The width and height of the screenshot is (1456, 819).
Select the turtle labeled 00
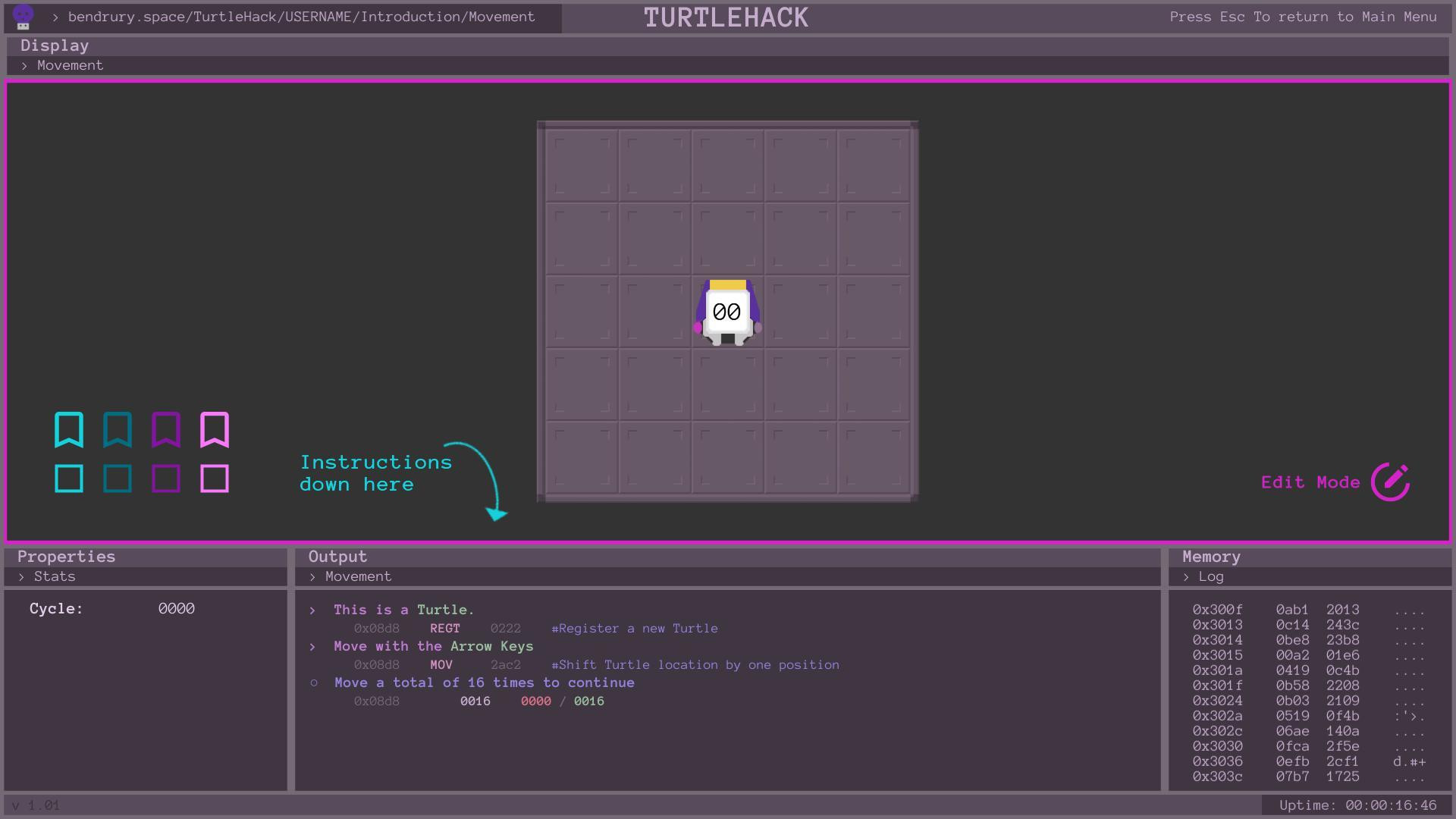[727, 312]
